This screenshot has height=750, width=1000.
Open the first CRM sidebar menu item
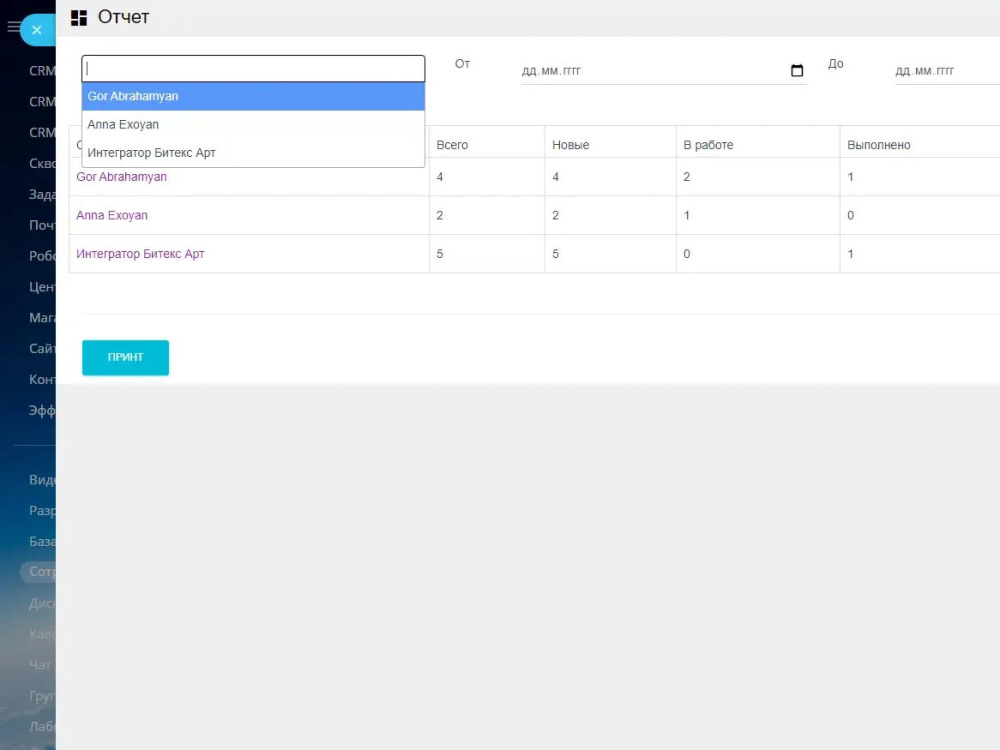coord(42,71)
